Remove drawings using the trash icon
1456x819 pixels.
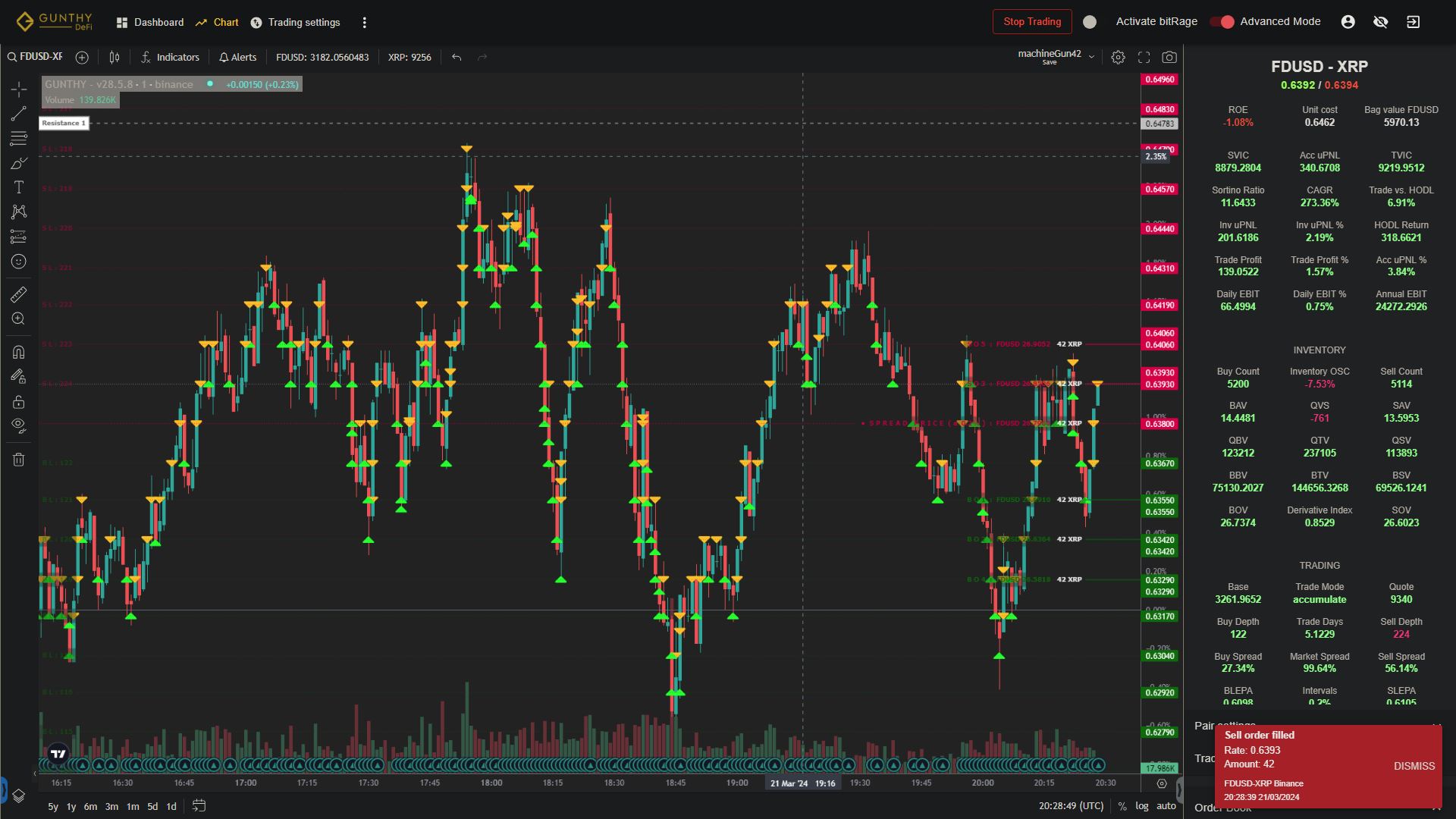pos(19,459)
